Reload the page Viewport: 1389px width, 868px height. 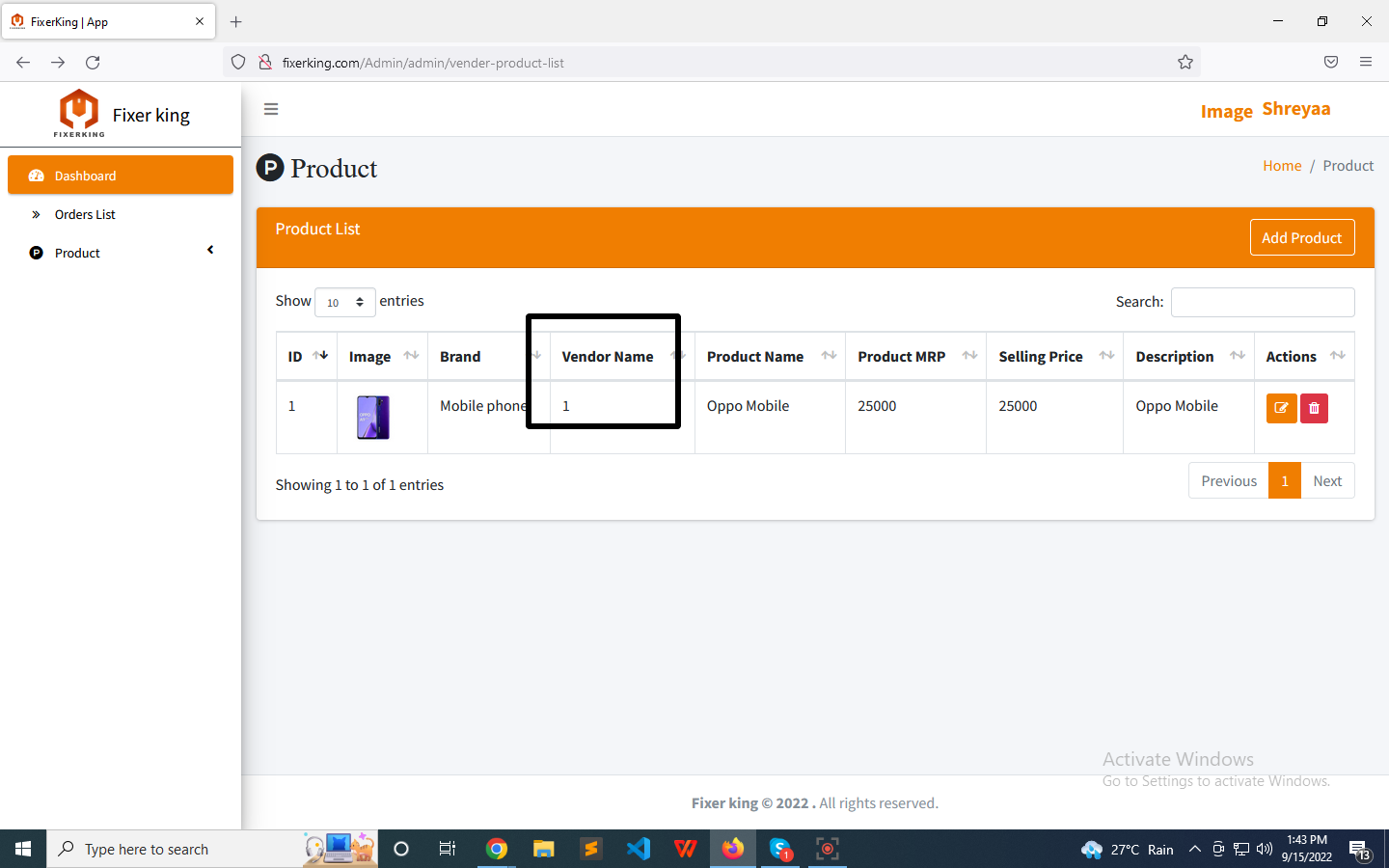[x=93, y=62]
